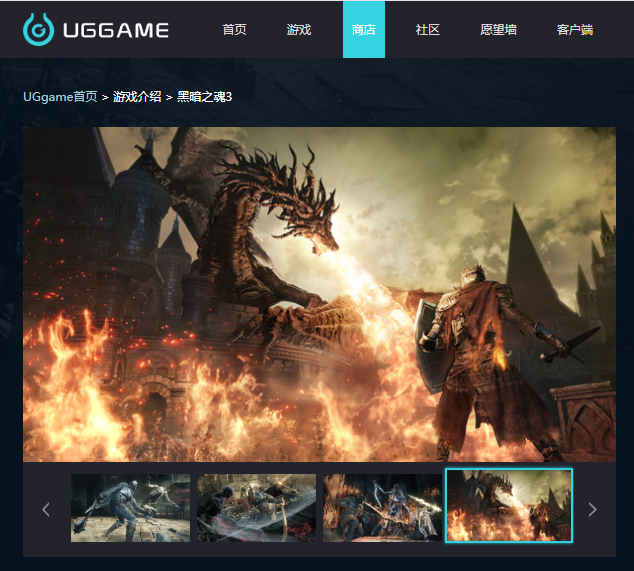Open the 愿望墙 tab
The image size is (634, 571).
pyautogui.click(x=498, y=30)
